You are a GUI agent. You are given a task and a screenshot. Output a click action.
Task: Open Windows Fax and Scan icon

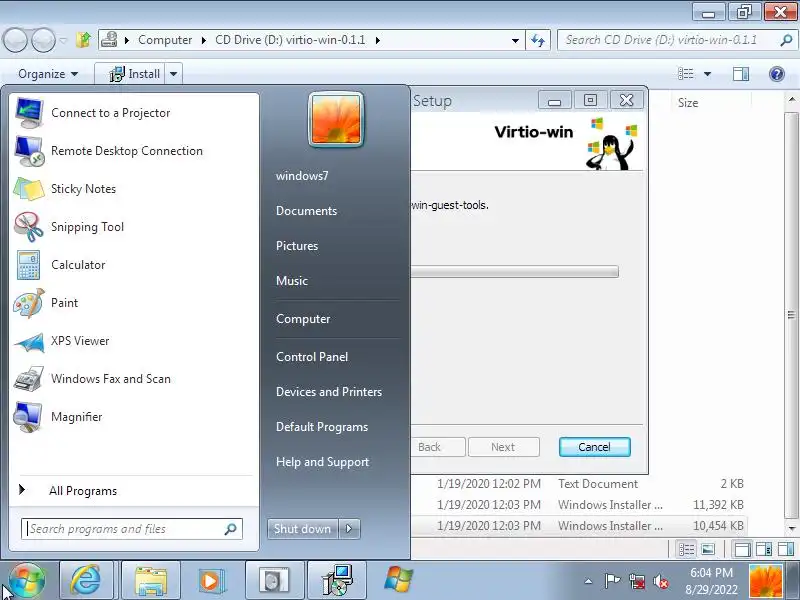(x=29, y=379)
